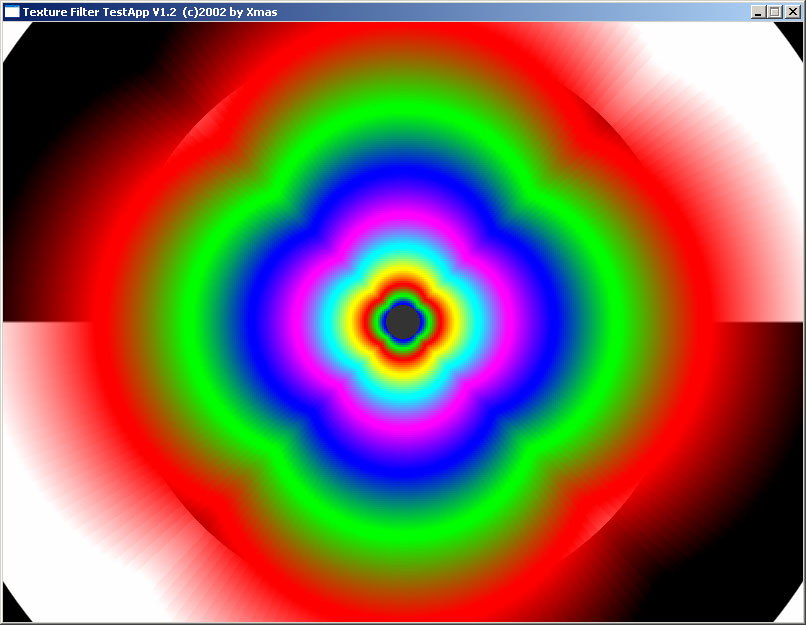
Task: Click the dark gray circle at the tunnel center
Action: [x=404, y=322]
